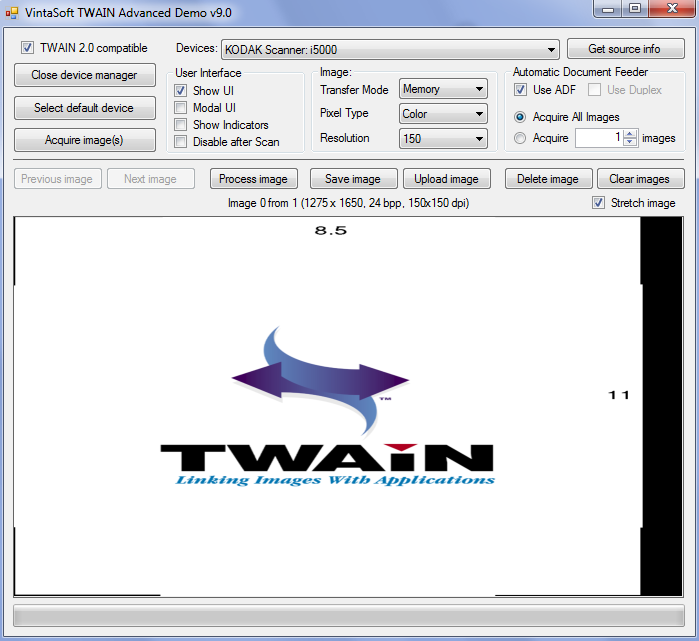
Task: Enable or disable Show UI checkbox
Action: pos(181,90)
